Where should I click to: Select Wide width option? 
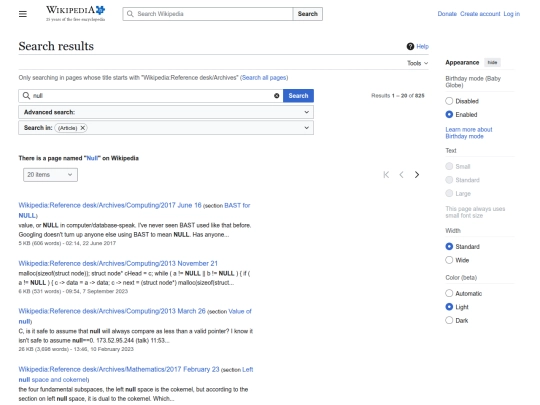449,260
